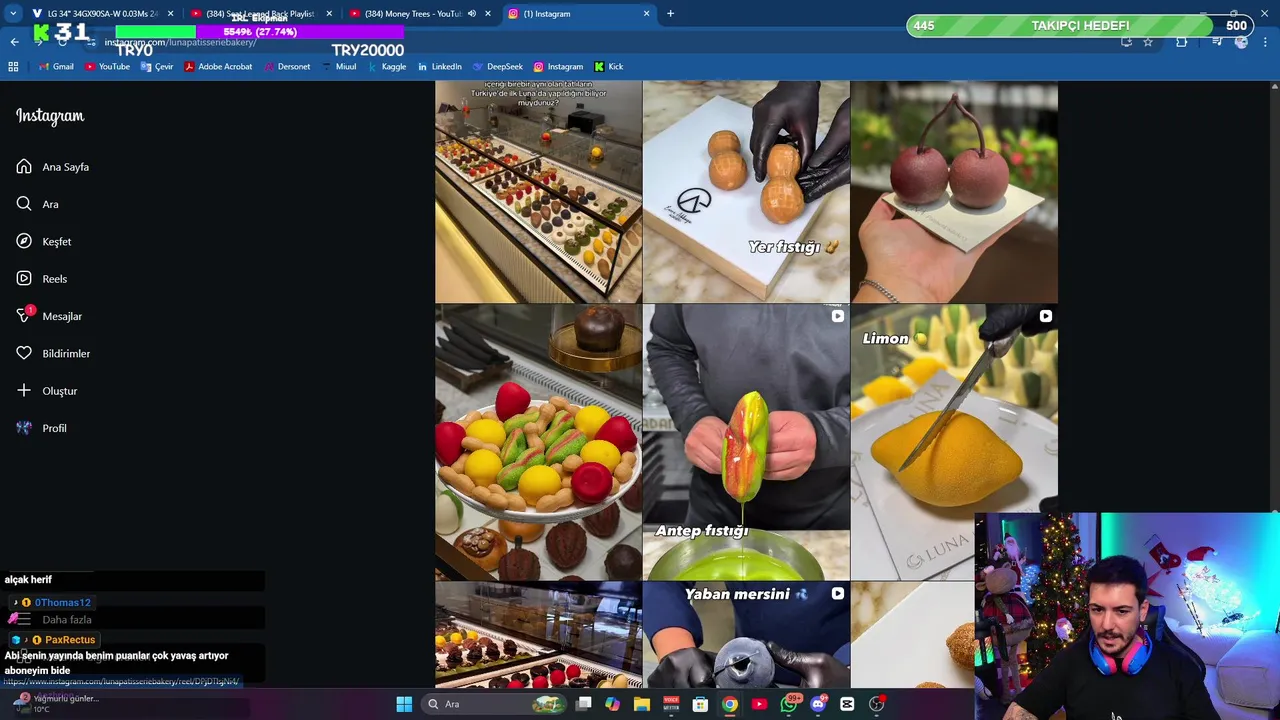
Task: Open Miuul bookmark
Action: 339,67
